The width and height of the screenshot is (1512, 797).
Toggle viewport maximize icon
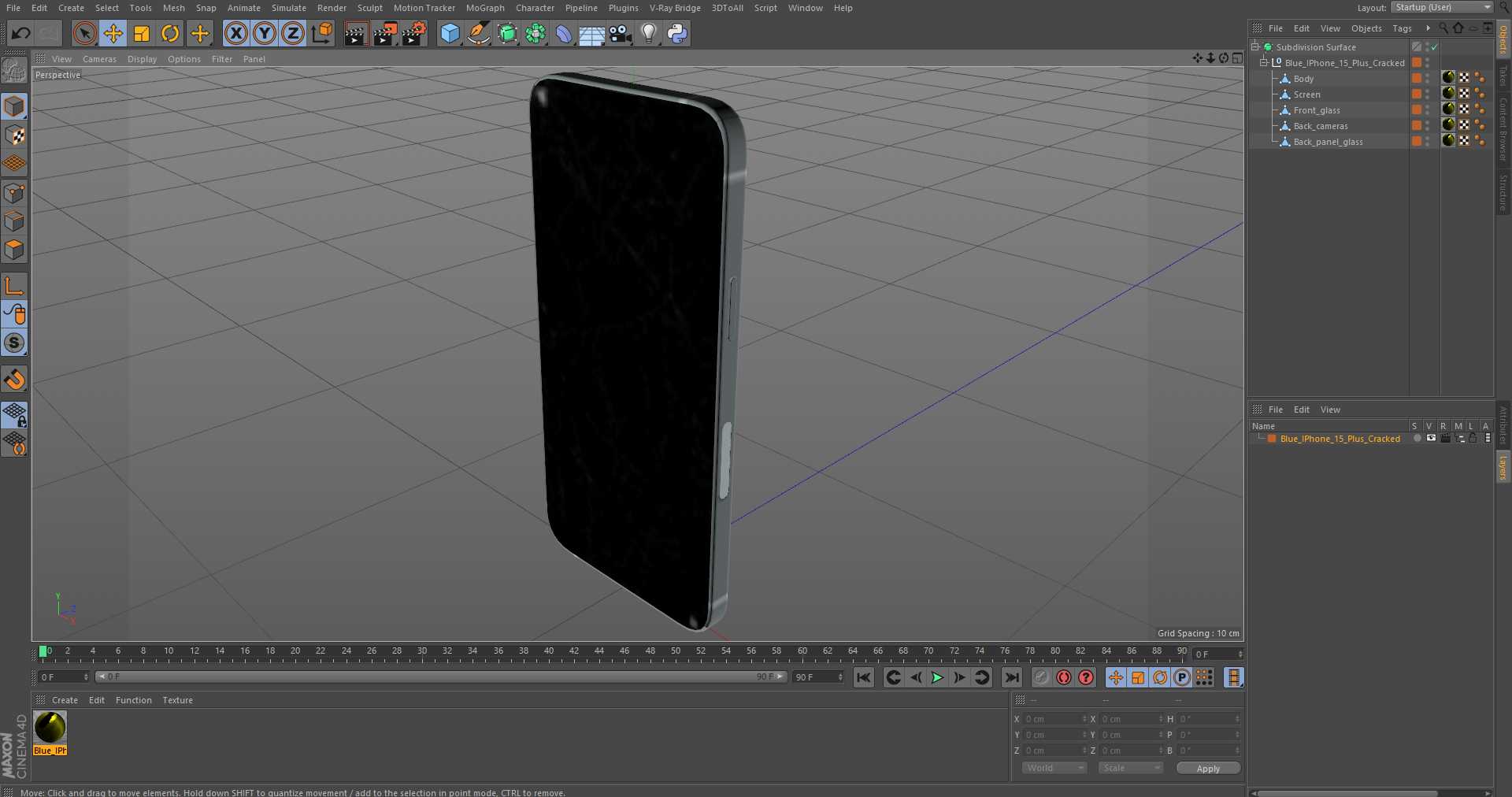1237,58
